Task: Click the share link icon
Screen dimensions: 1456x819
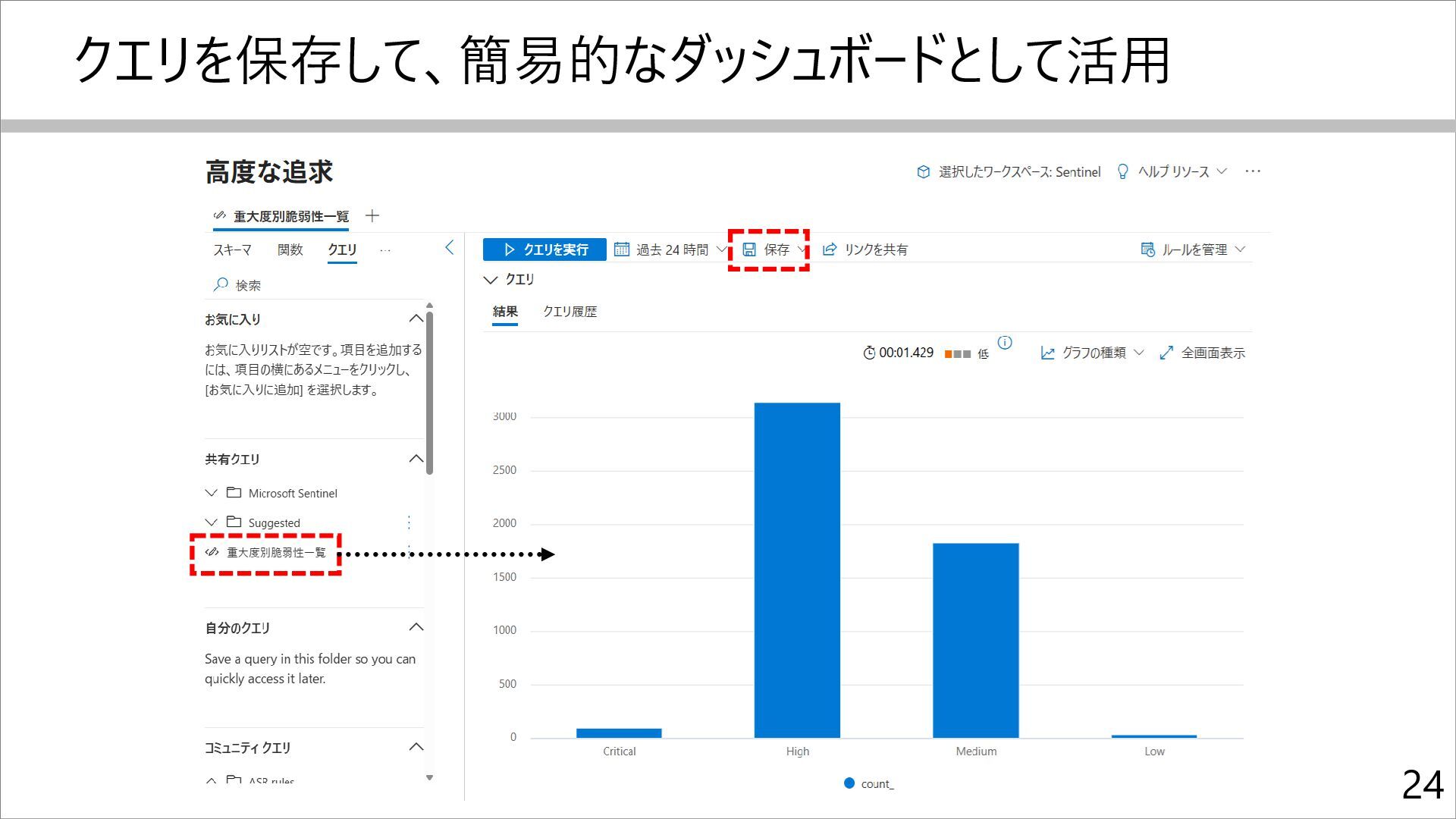Action: 830,249
